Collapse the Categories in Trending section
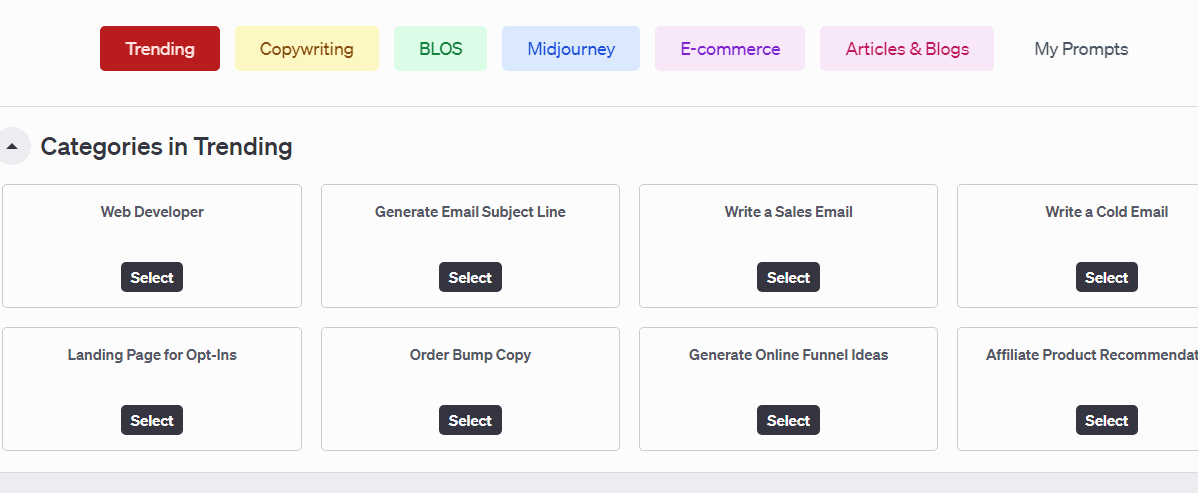 13,146
